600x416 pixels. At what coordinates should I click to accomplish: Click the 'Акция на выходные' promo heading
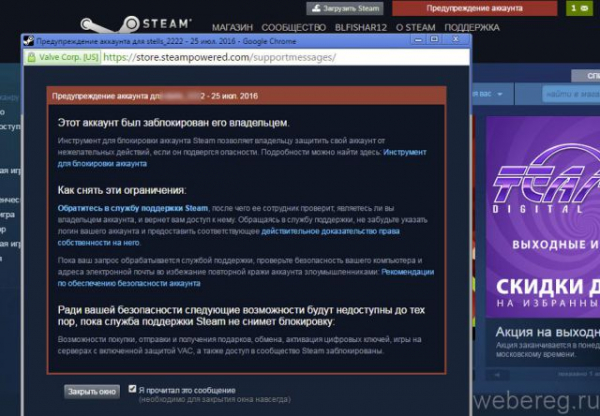548,332
